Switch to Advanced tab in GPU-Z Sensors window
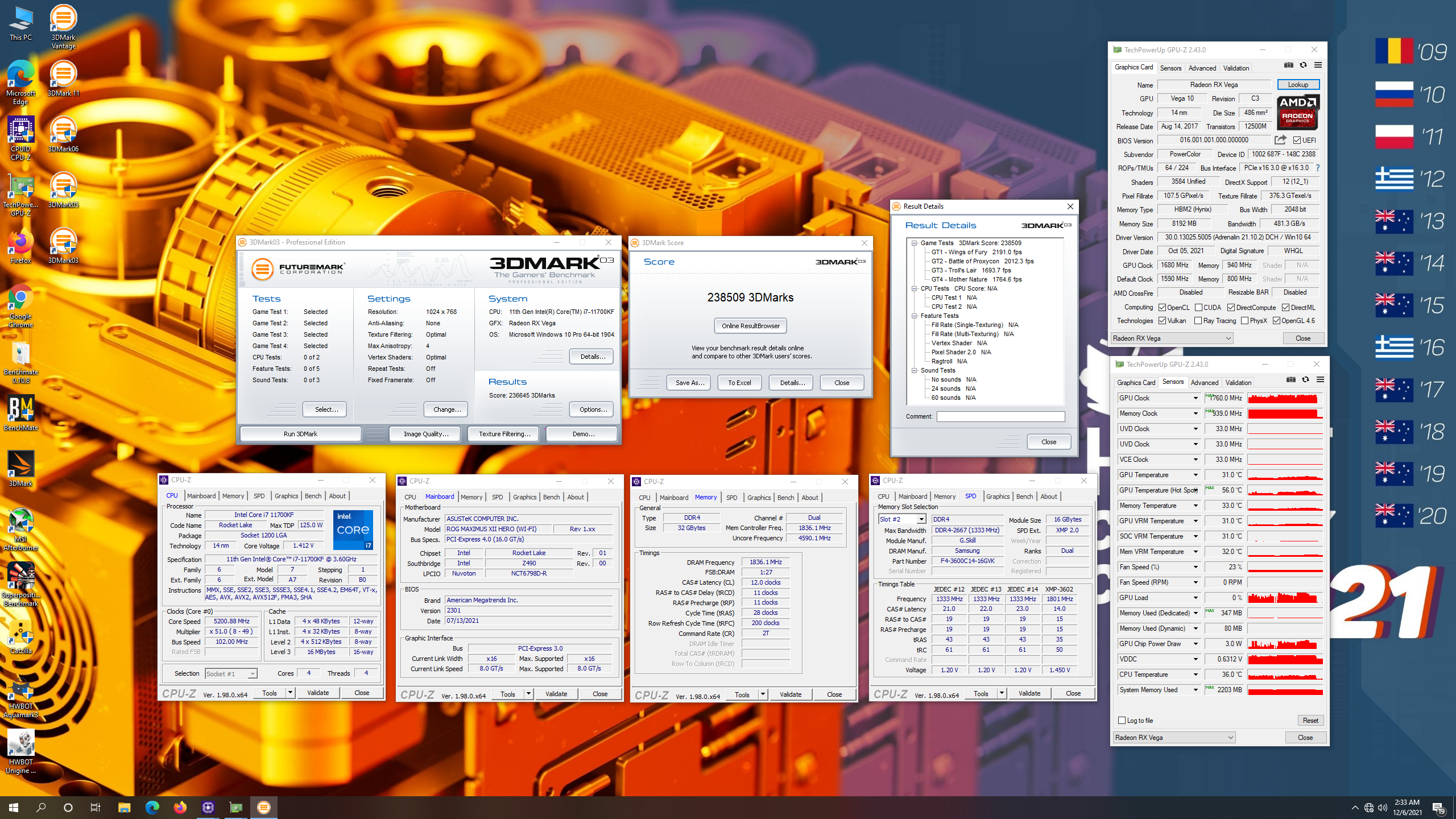The height and width of the screenshot is (819, 1456). coord(1205,382)
